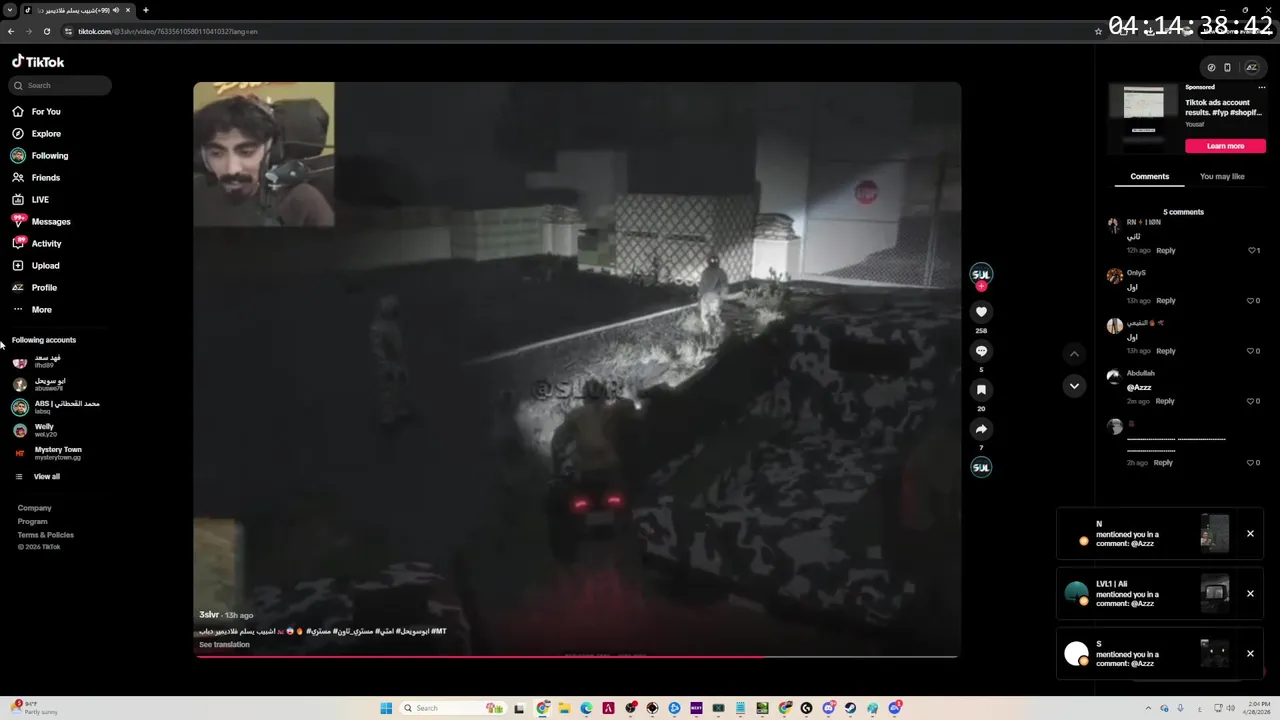Open the Windows Start menu
1280x720 pixels.
pos(386,708)
